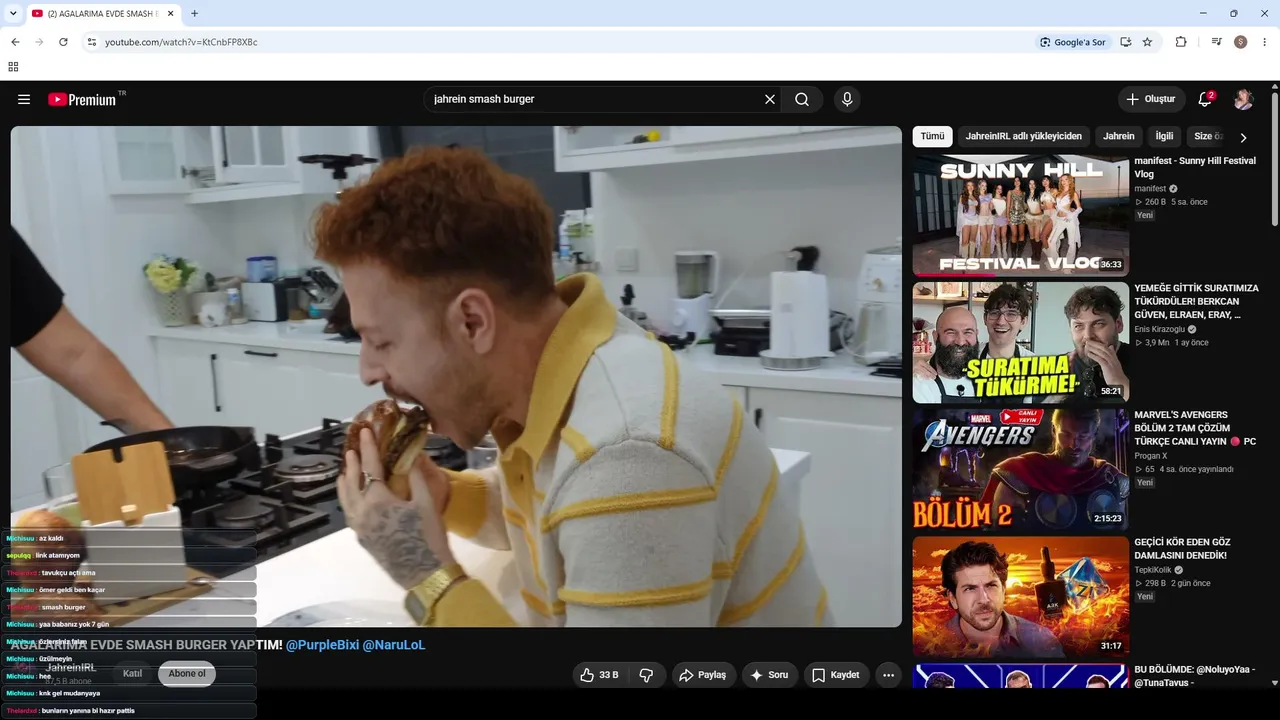Image resolution: width=1280 pixels, height=720 pixels.
Task: Click the Google'a Sor button
Action: click(x=1073, y=42)
